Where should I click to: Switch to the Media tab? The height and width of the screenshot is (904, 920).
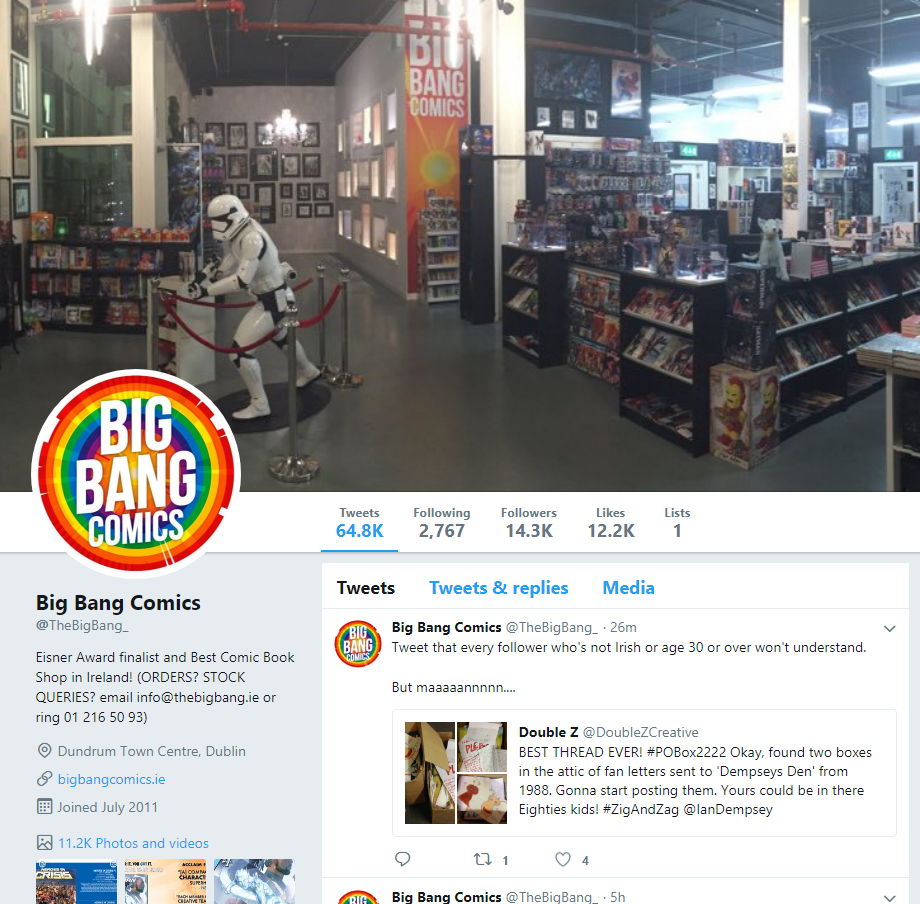628,588
